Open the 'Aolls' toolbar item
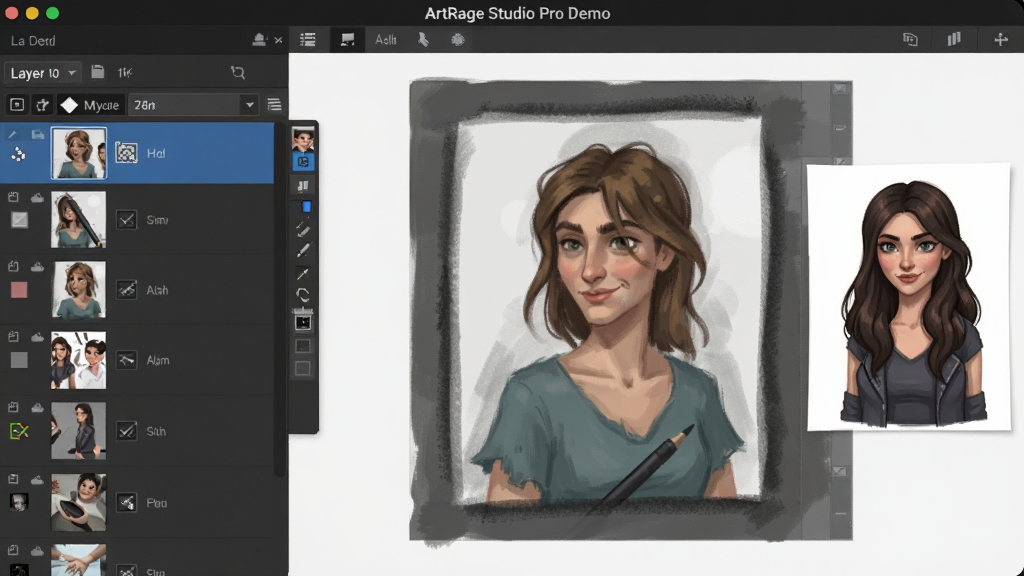1024x576 pixels. pyautogui.click(x=386, y=40)
